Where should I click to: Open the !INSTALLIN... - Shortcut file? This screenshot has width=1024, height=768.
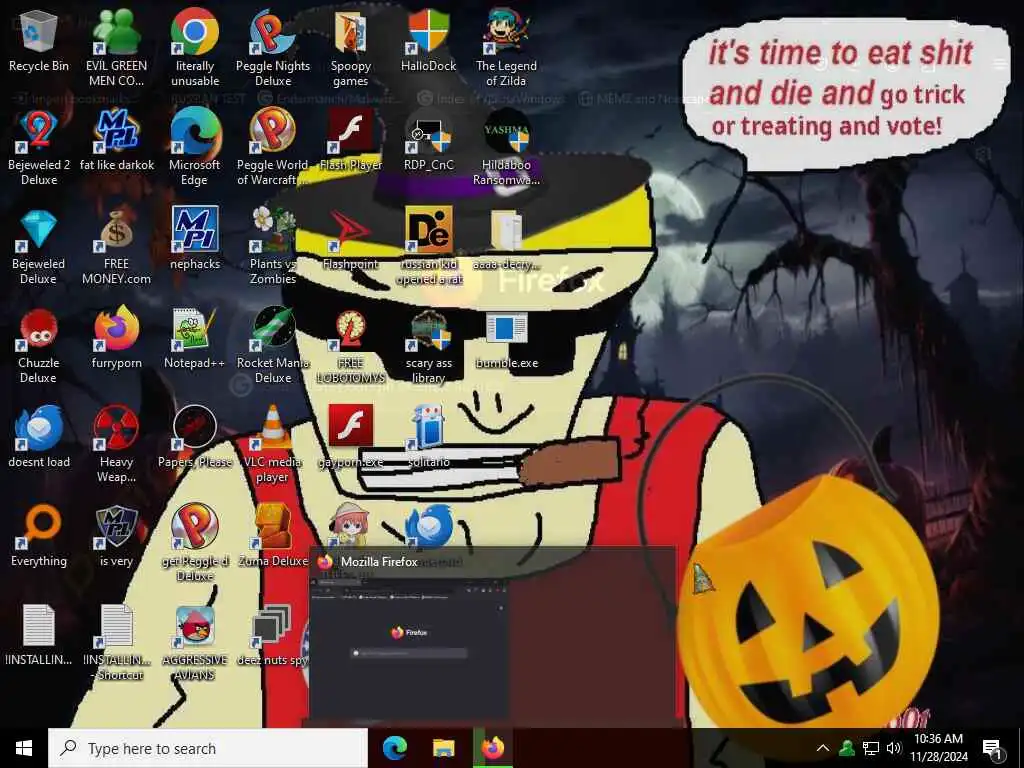click(x=116, y=643)
